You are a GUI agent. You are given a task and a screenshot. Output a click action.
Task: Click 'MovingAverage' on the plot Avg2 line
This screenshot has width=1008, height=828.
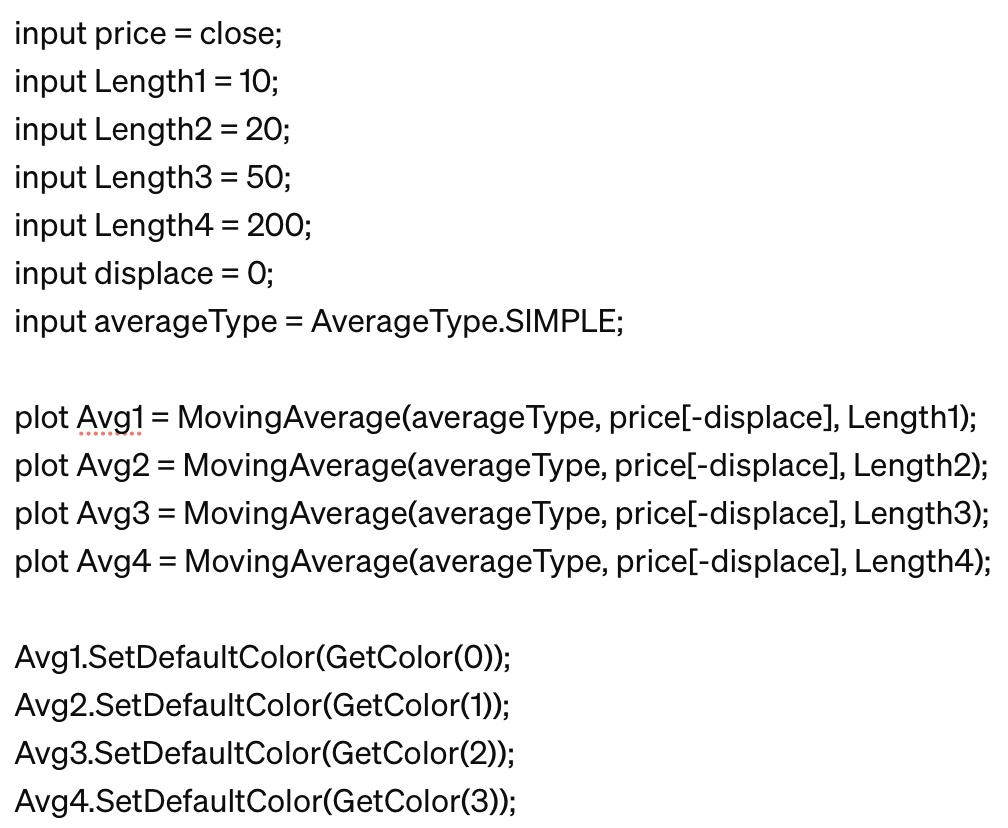(x=292, y=466)
